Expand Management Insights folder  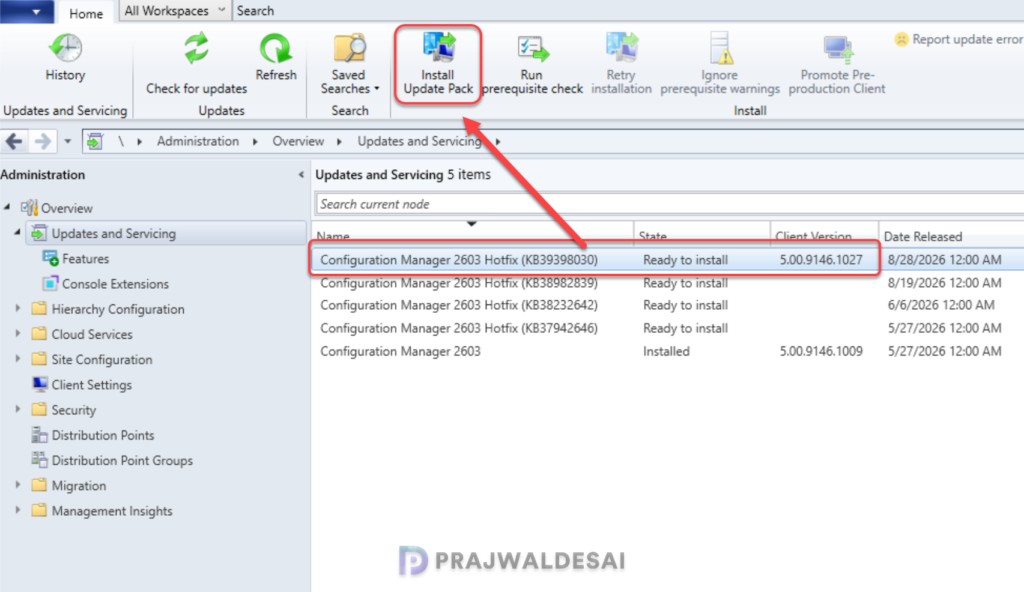pos(18,510)
